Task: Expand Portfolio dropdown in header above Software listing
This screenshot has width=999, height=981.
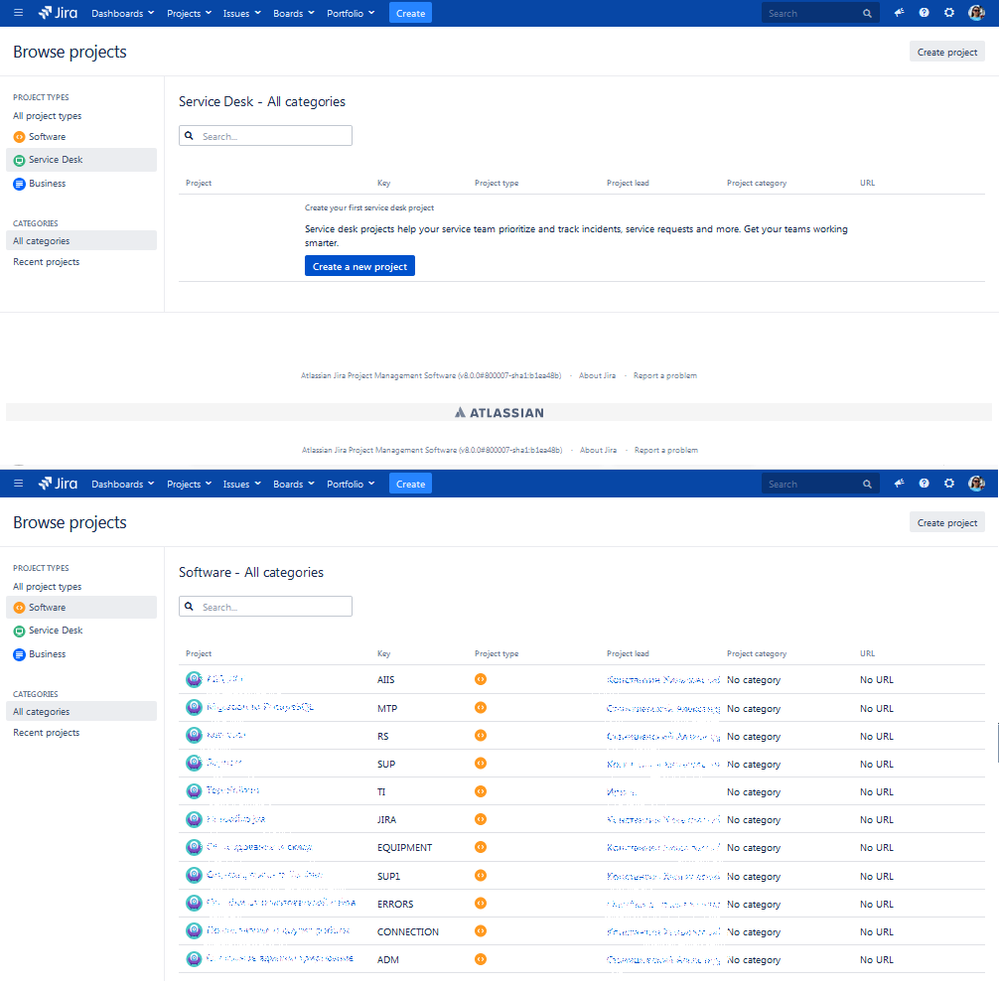Action: coord(350,484)
